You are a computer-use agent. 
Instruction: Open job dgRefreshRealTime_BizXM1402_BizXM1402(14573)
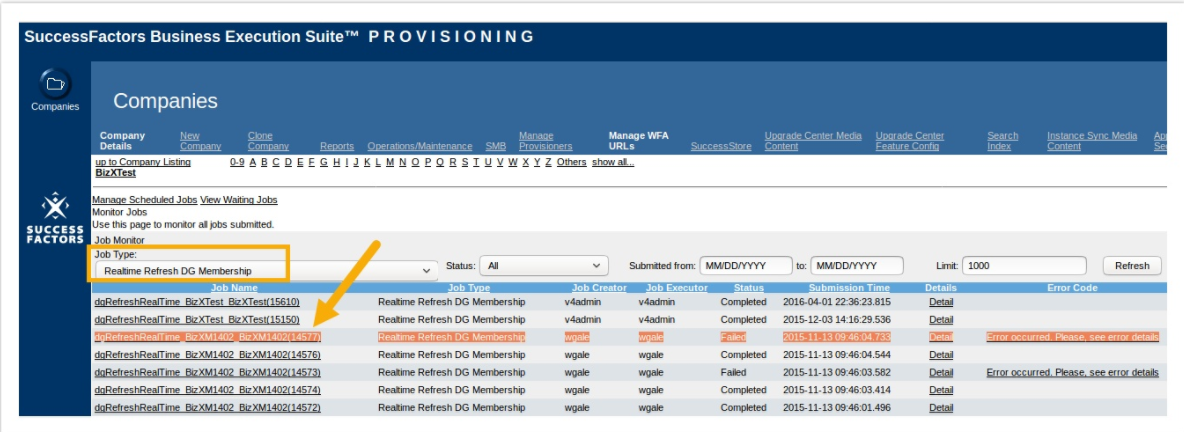click(x=208, y=372)
